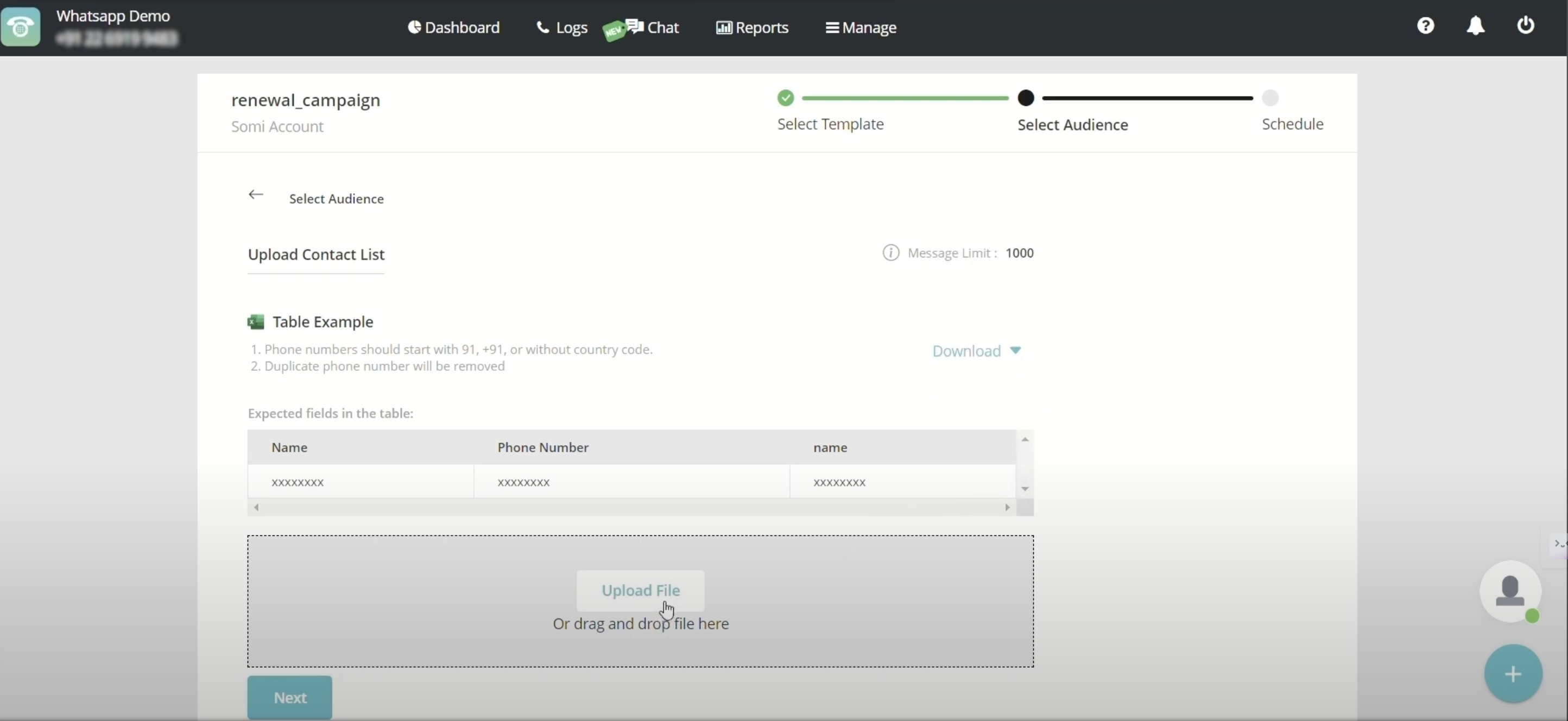1568x721 pixels.
Task: Open Reports from the top navigation
Action: tap(752, 27)
